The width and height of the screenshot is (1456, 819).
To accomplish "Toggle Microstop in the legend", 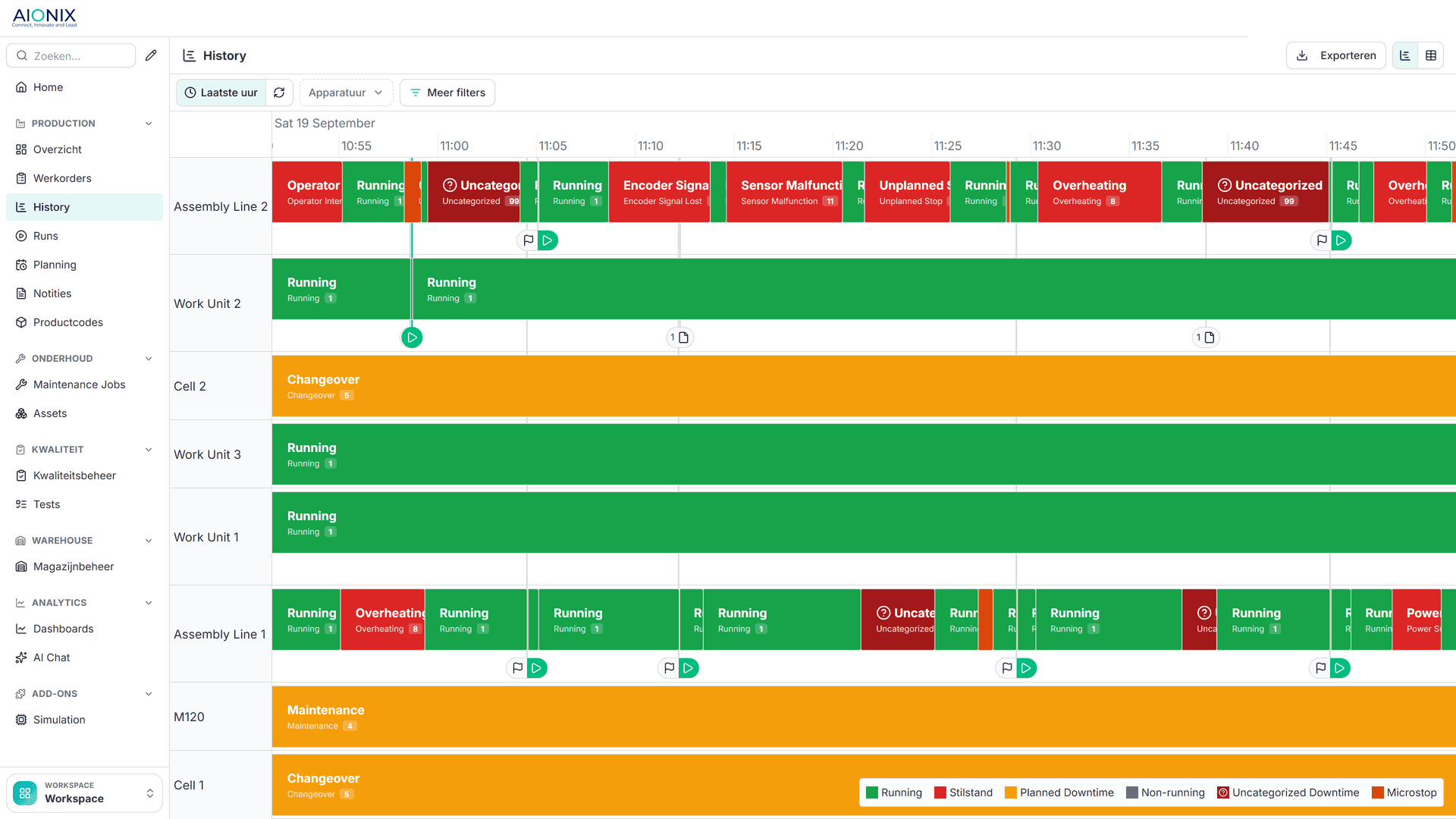I will (1404, 792).
